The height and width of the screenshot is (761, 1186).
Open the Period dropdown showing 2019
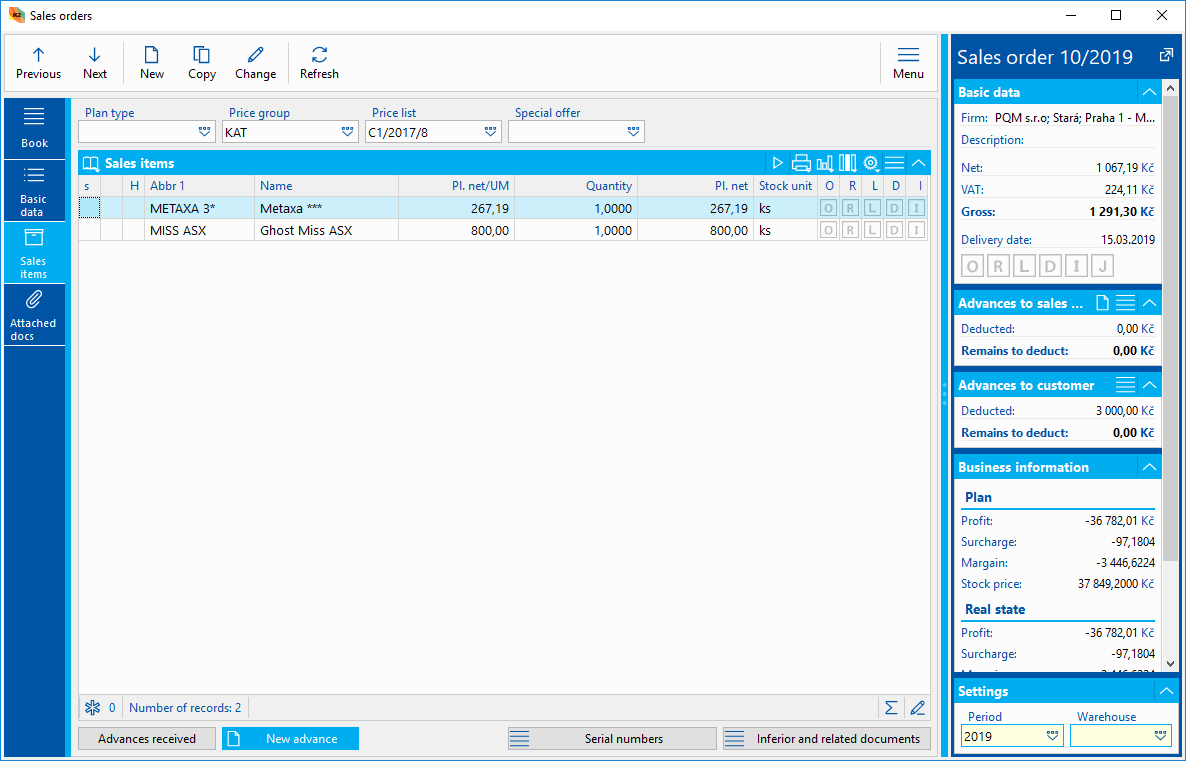click(x=1052, y=736)
